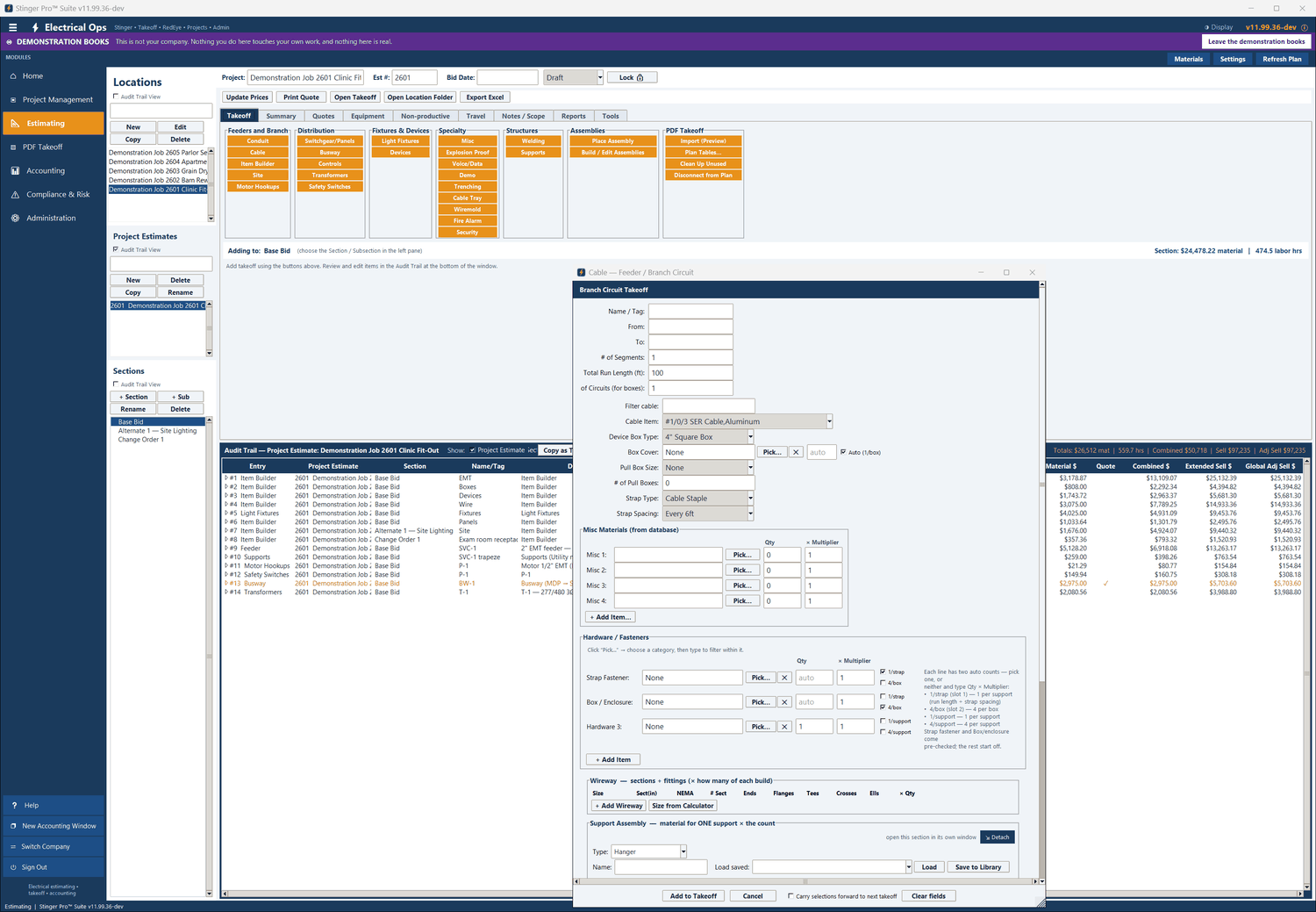Toggle Audit Trail View under Locations

point(116,97)
